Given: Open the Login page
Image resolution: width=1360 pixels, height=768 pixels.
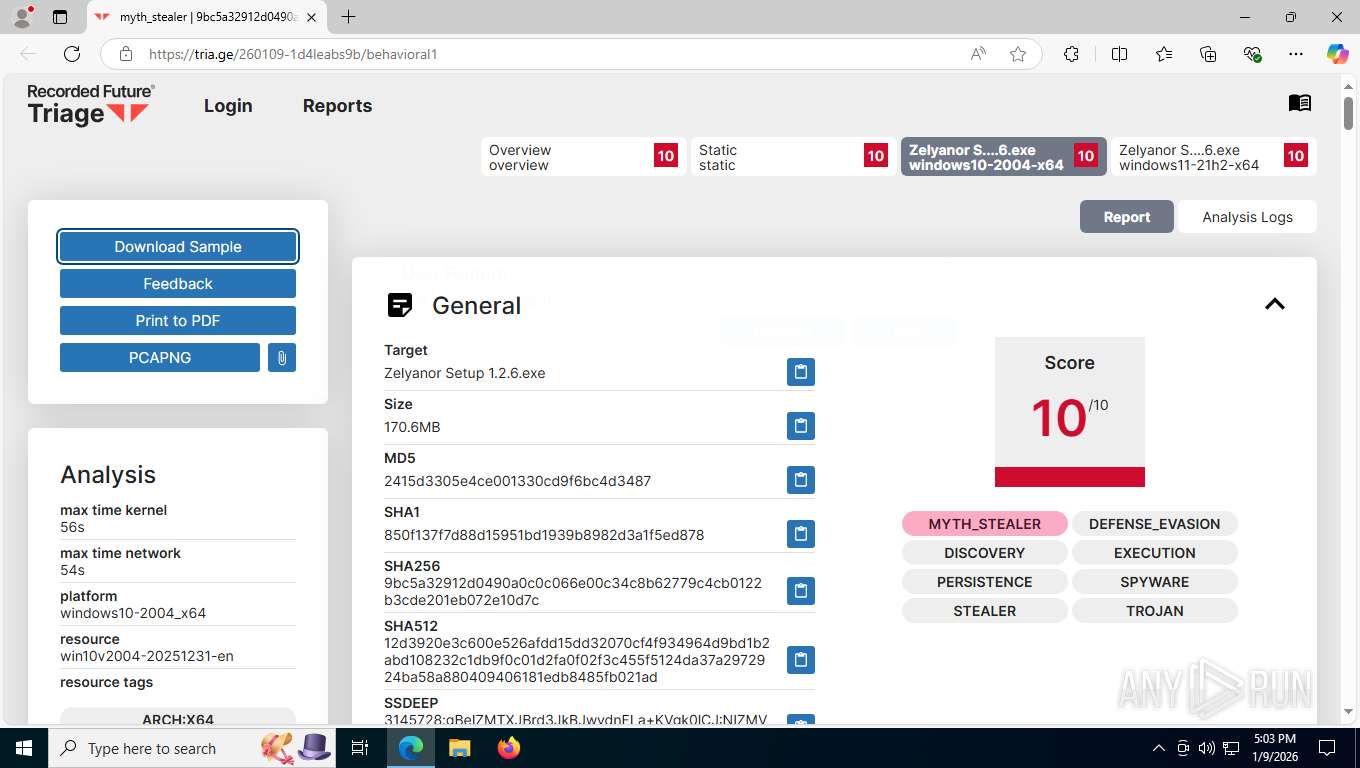Looking at the screenshot, I should point(228,106).
